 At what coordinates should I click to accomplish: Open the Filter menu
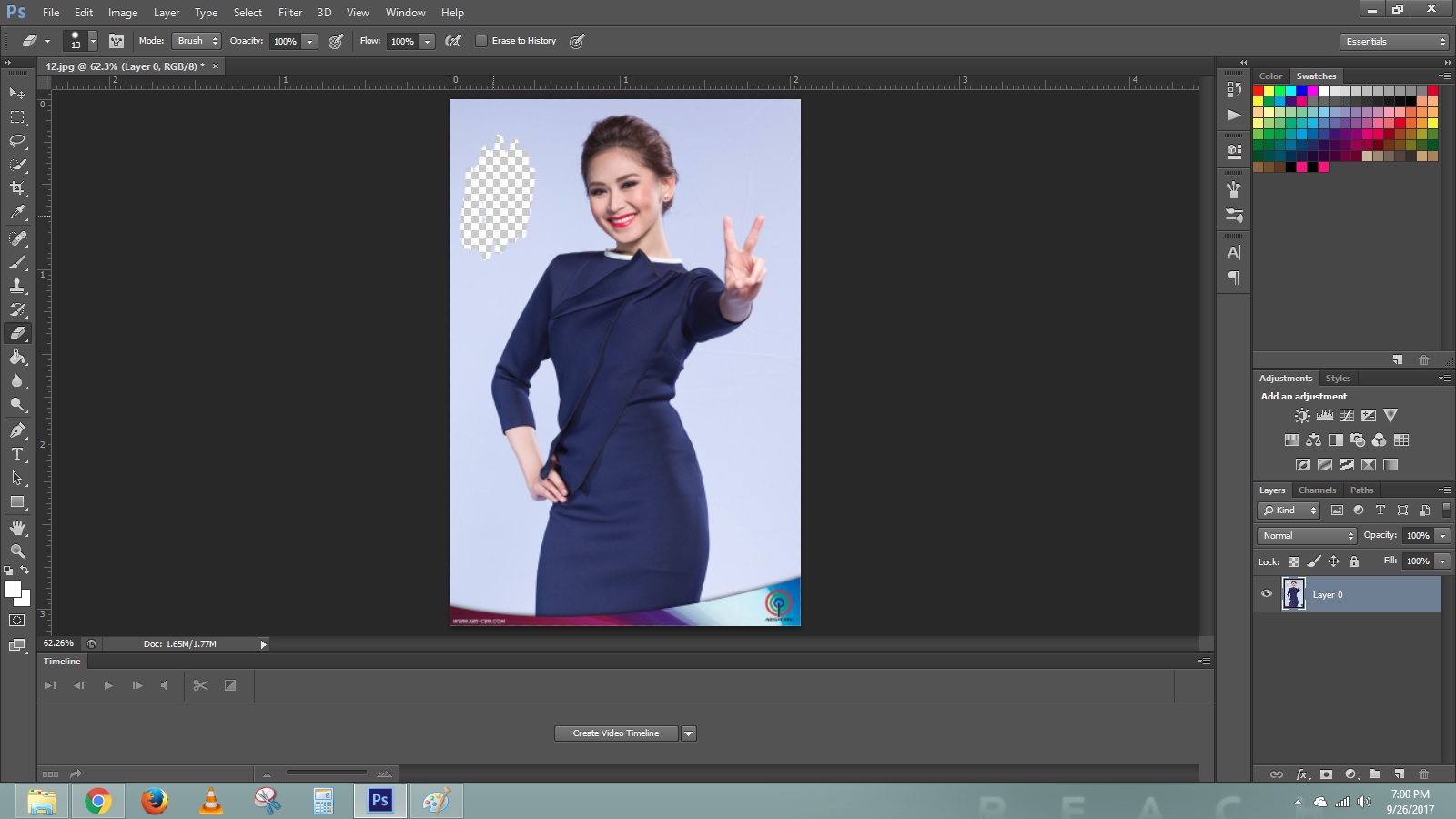point(290,13)
